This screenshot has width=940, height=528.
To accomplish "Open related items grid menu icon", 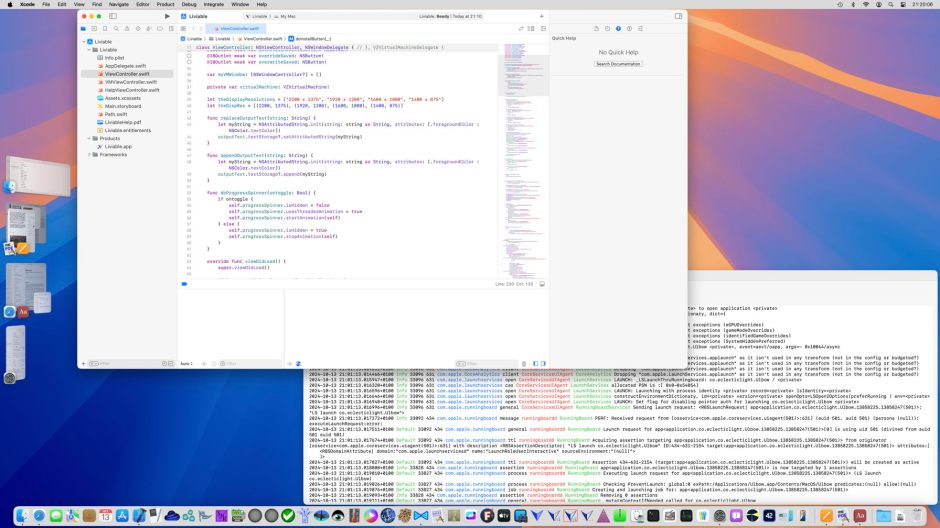I will (183, 28).
